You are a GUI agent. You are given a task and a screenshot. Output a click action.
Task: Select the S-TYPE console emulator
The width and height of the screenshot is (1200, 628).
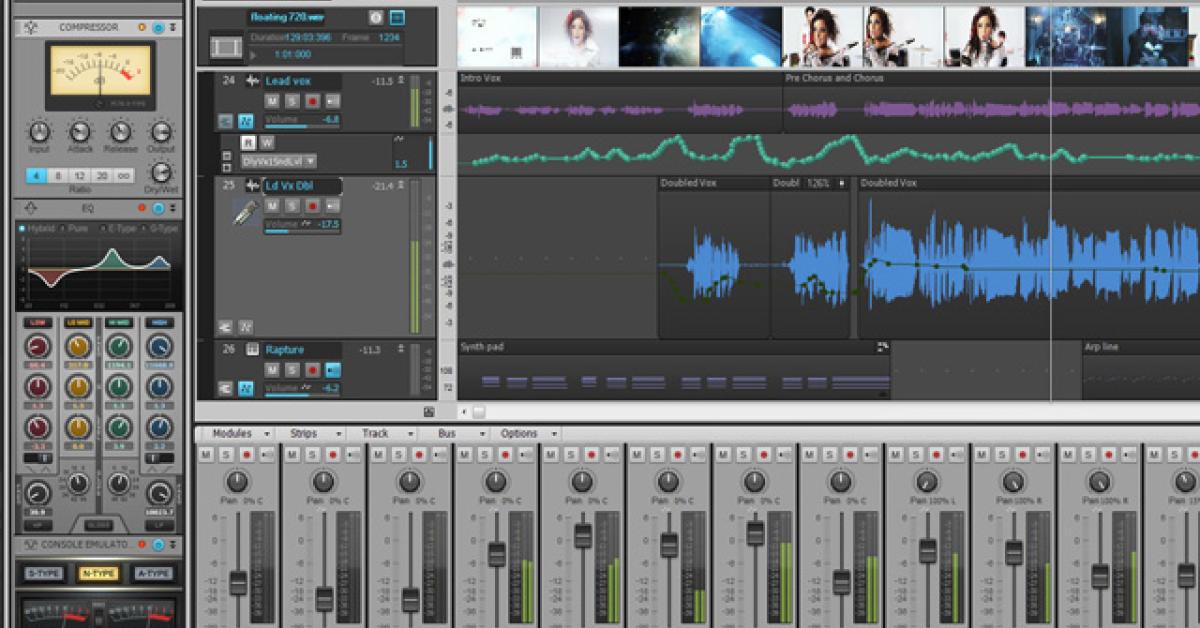[x=44, y=574]
